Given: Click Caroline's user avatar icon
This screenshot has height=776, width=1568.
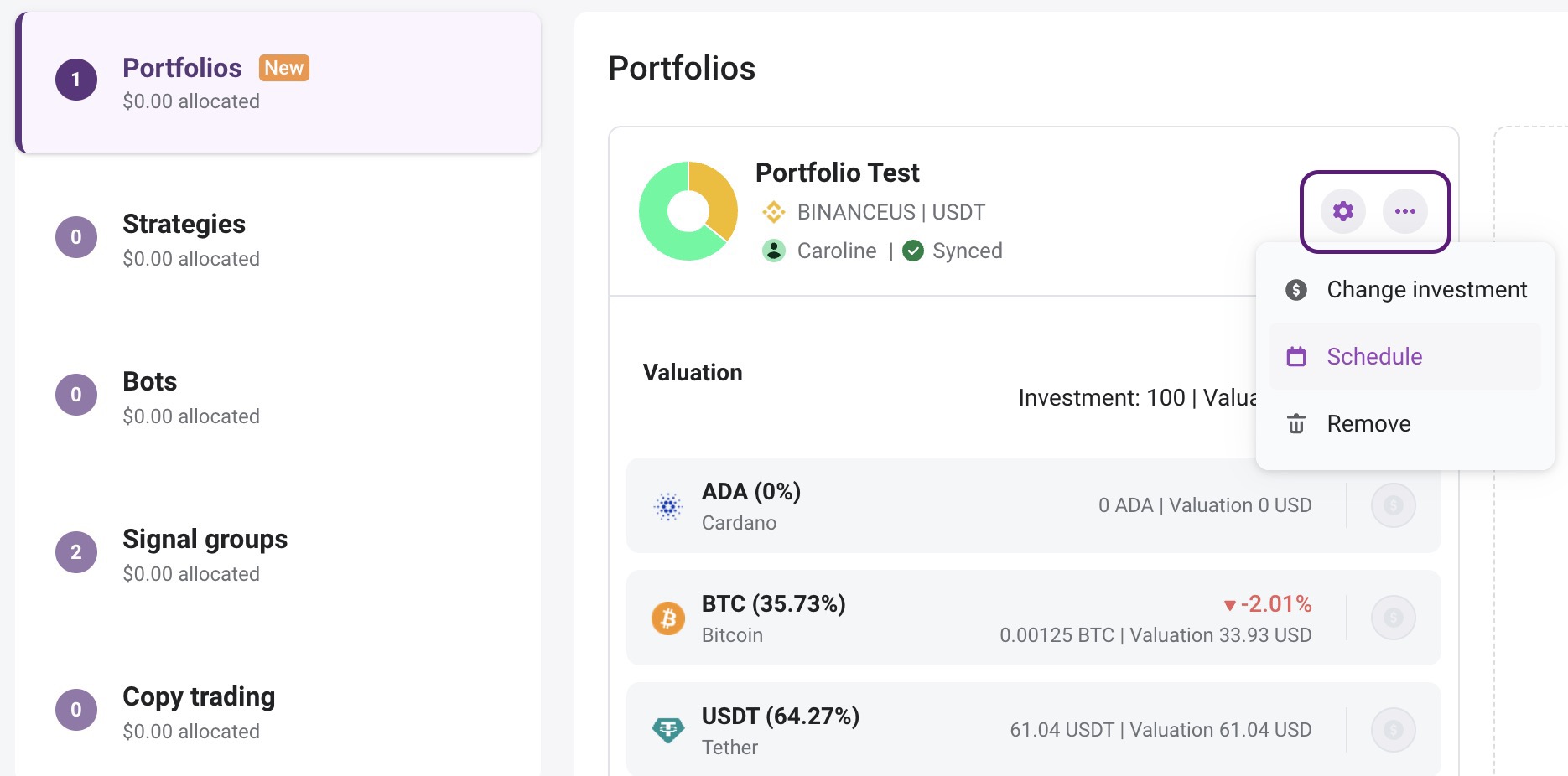Looking at the screenshot, I should (x=773, y=250).
